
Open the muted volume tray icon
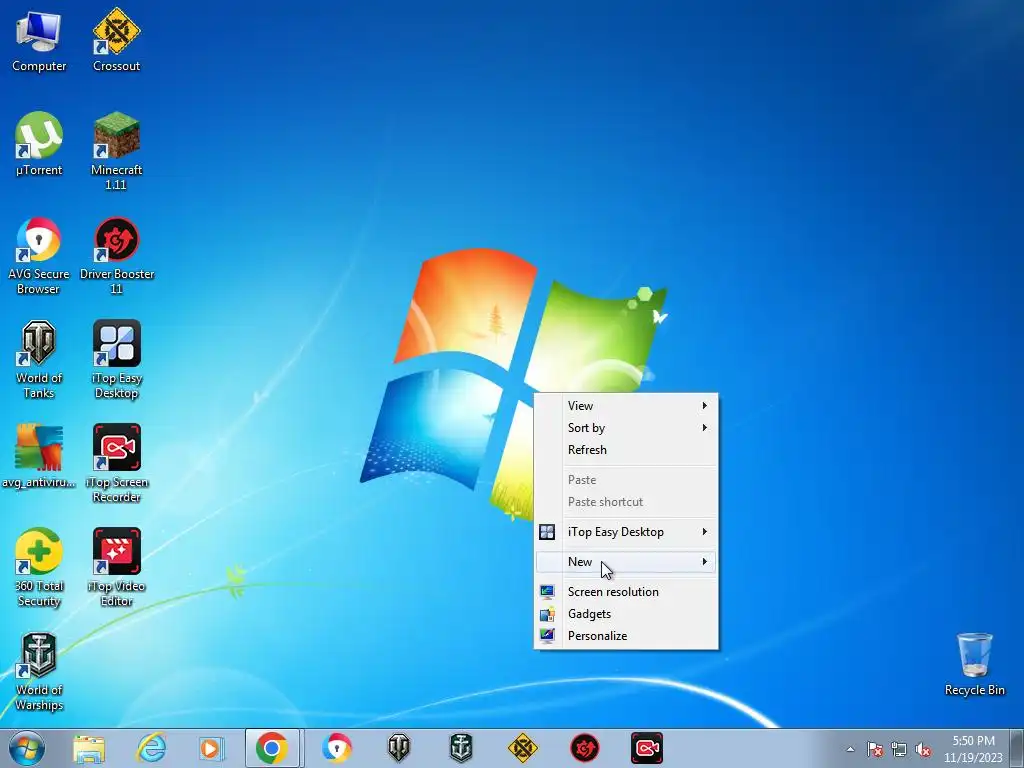923,749
